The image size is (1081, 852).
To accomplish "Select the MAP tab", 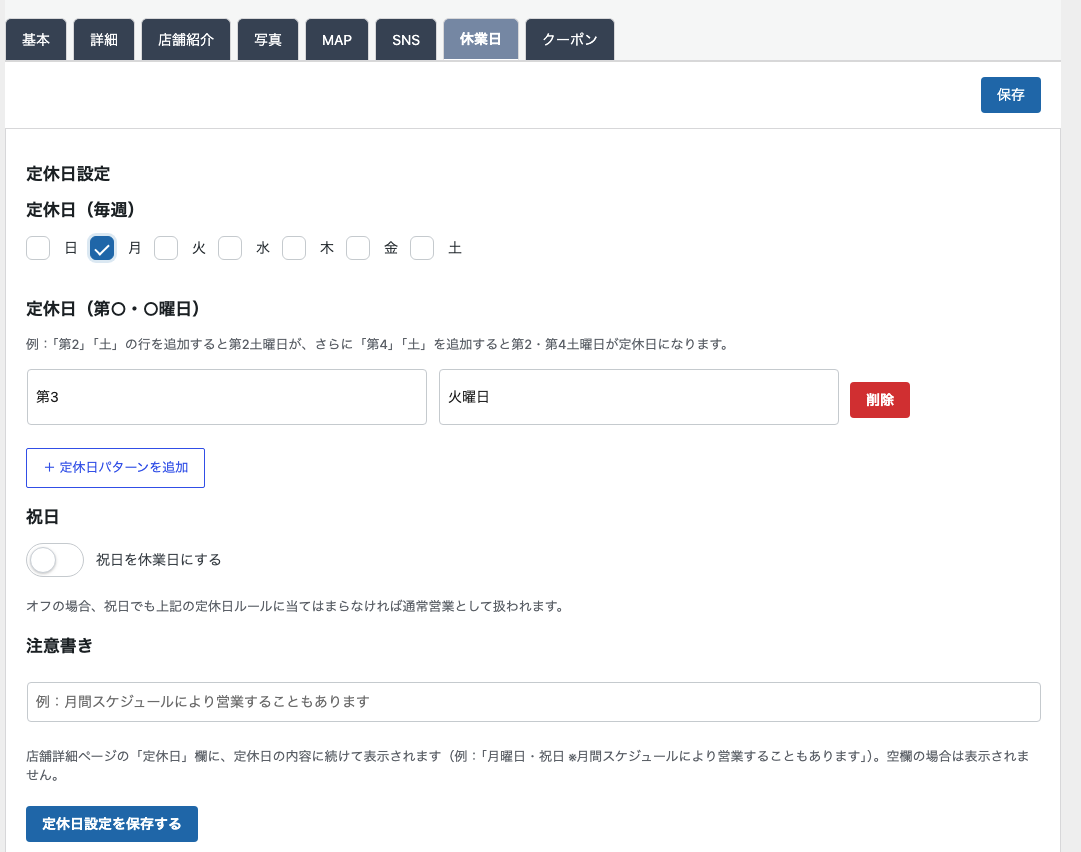I will tap(337, 40).
